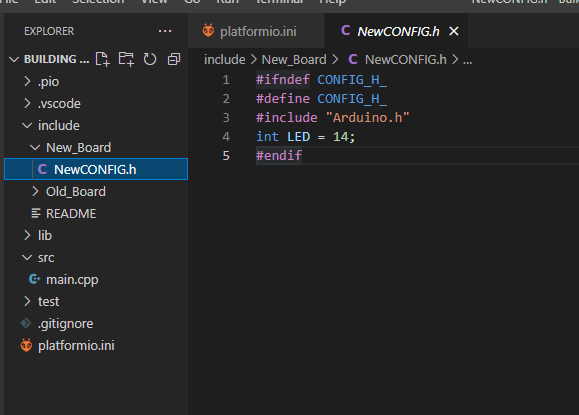Open Explorer more actions ellipsis
The height and width of the screenshot is (415, 579).
[x=165, y=31]
